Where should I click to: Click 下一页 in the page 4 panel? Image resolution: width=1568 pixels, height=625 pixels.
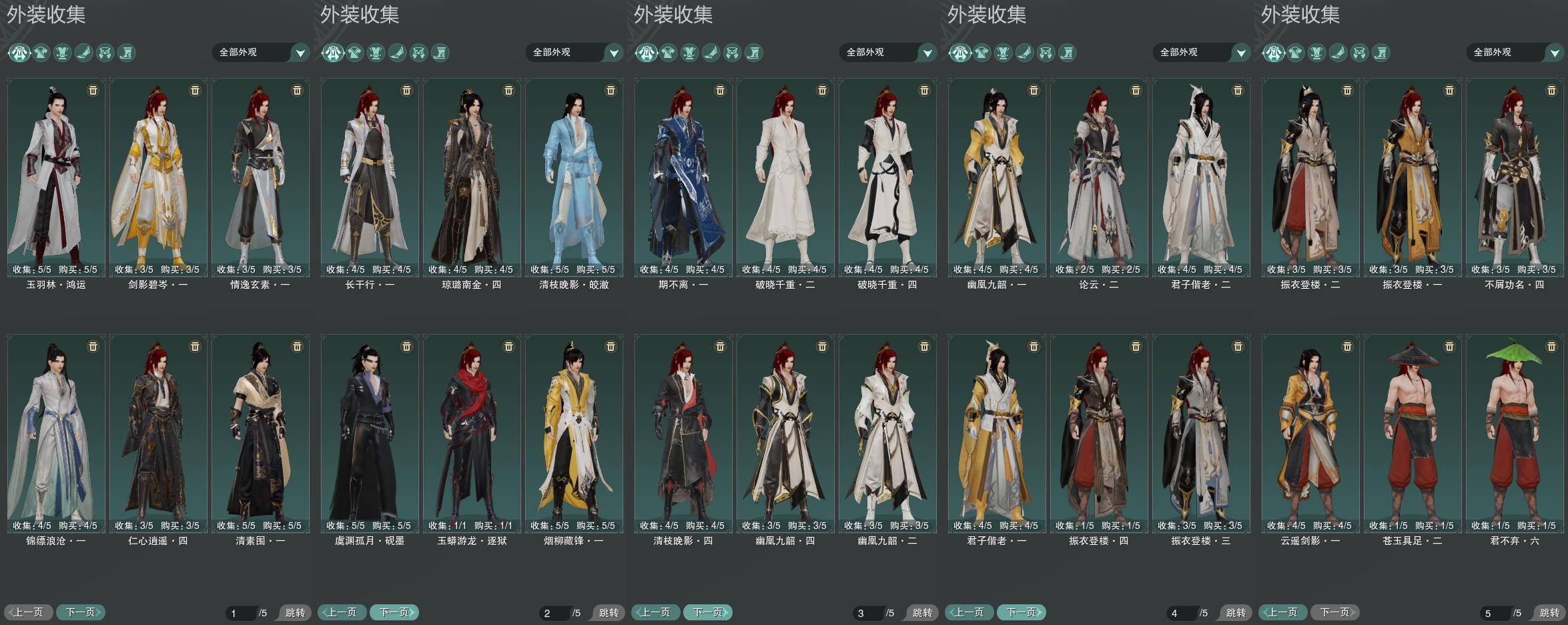click(1022, 612)
